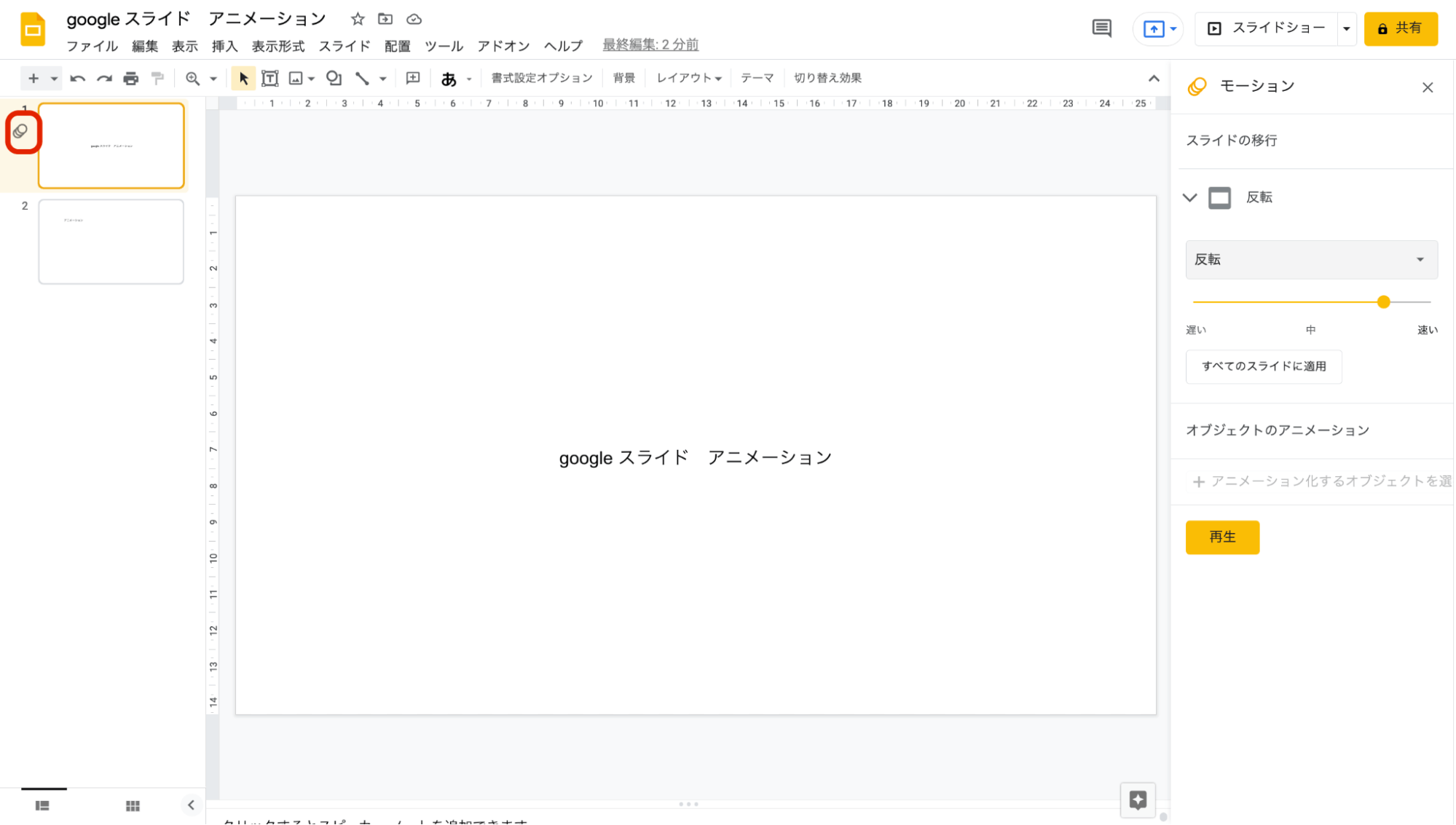Open the 表示 menu
Screen dimensions: 1456x825
pos(184,46)
